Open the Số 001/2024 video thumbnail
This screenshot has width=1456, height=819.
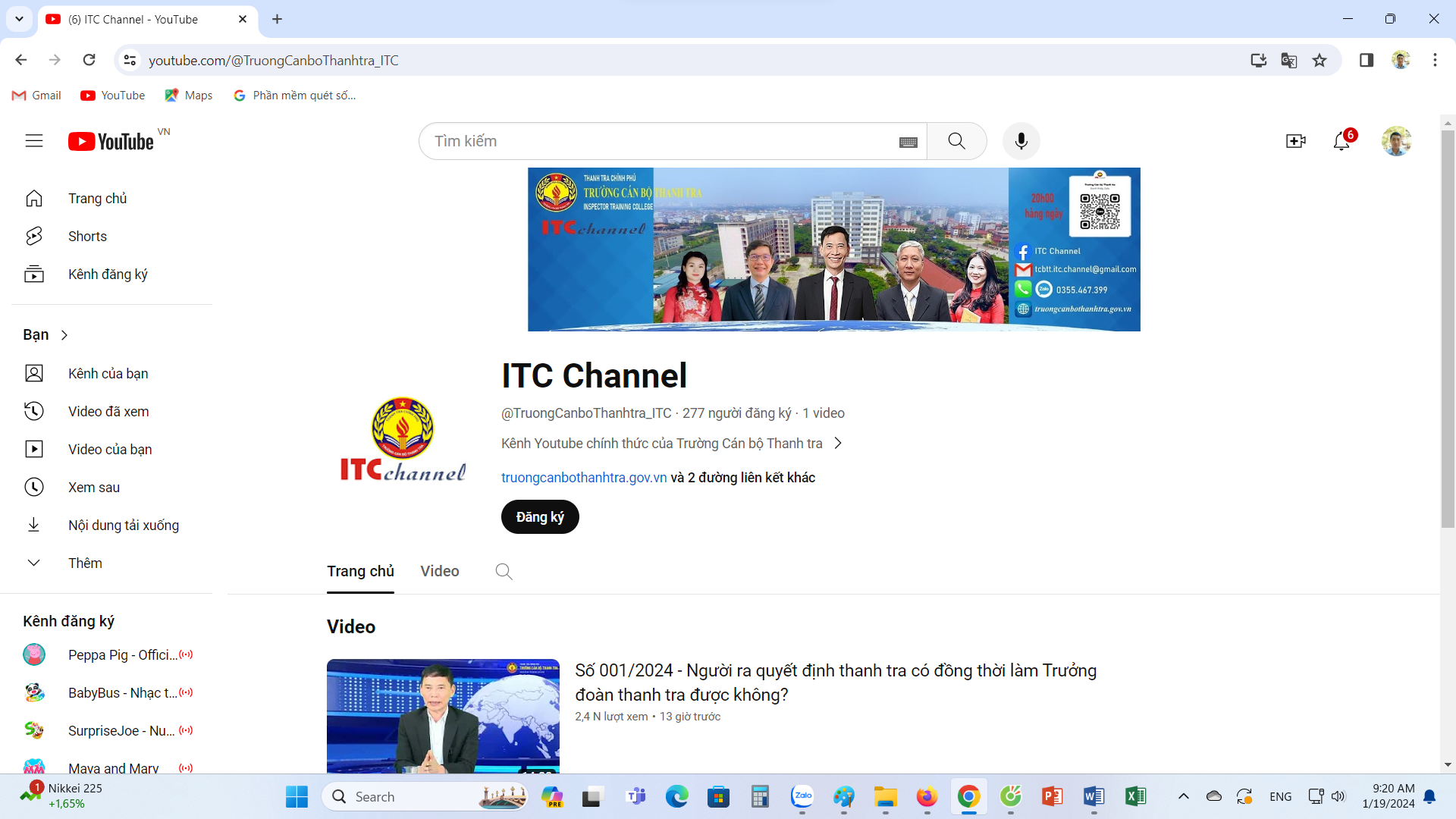pyautogui.click(x=443, y=717)
